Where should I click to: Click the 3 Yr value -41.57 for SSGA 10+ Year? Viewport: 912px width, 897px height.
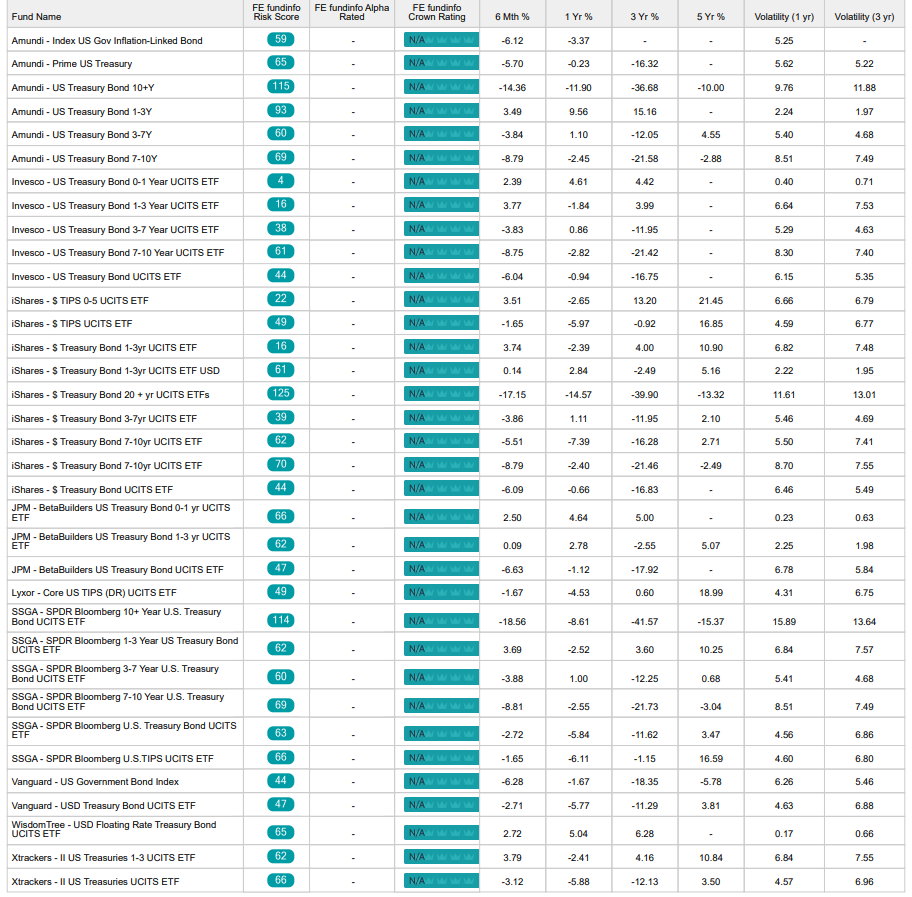(644, 622)
